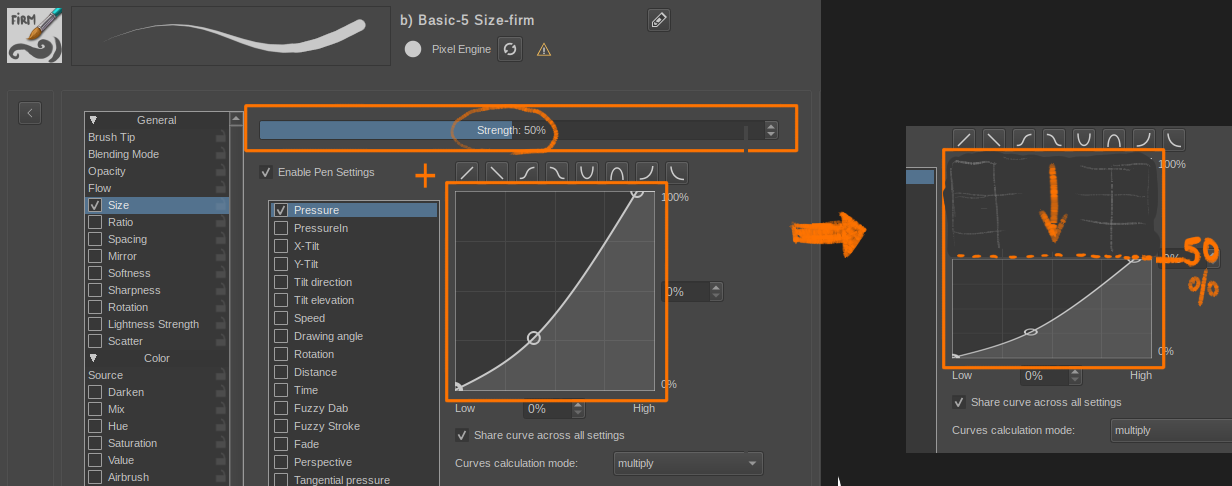Viewport: 1232px width, 486px height.
Task: Click the lock icon beside Blending Mode
Action: (x=220, y=154)
